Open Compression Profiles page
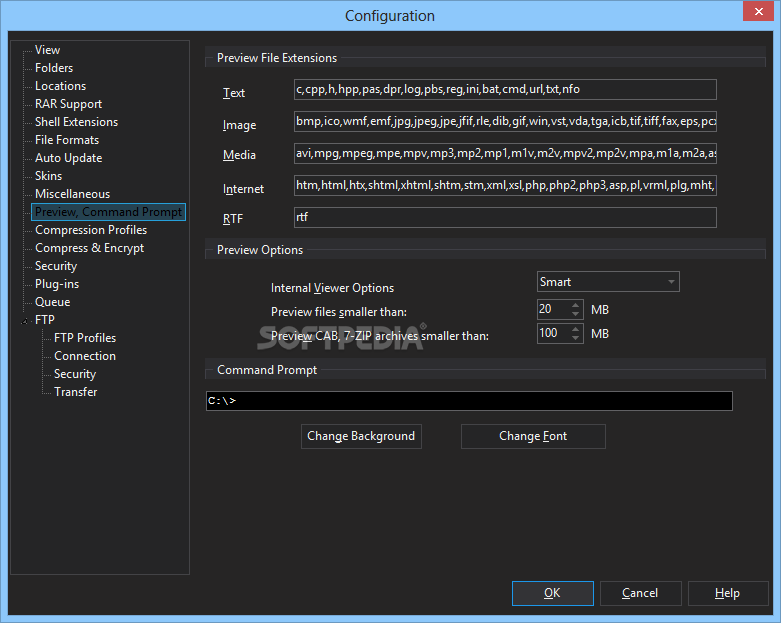The image size is (781, 623). 91,230
